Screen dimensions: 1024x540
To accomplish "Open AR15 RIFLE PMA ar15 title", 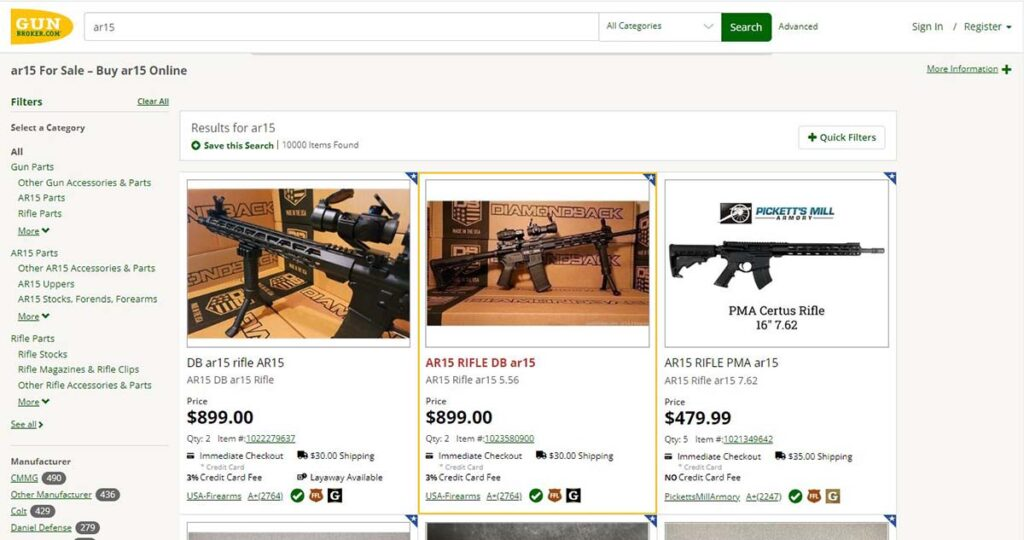I will [721, 363].
